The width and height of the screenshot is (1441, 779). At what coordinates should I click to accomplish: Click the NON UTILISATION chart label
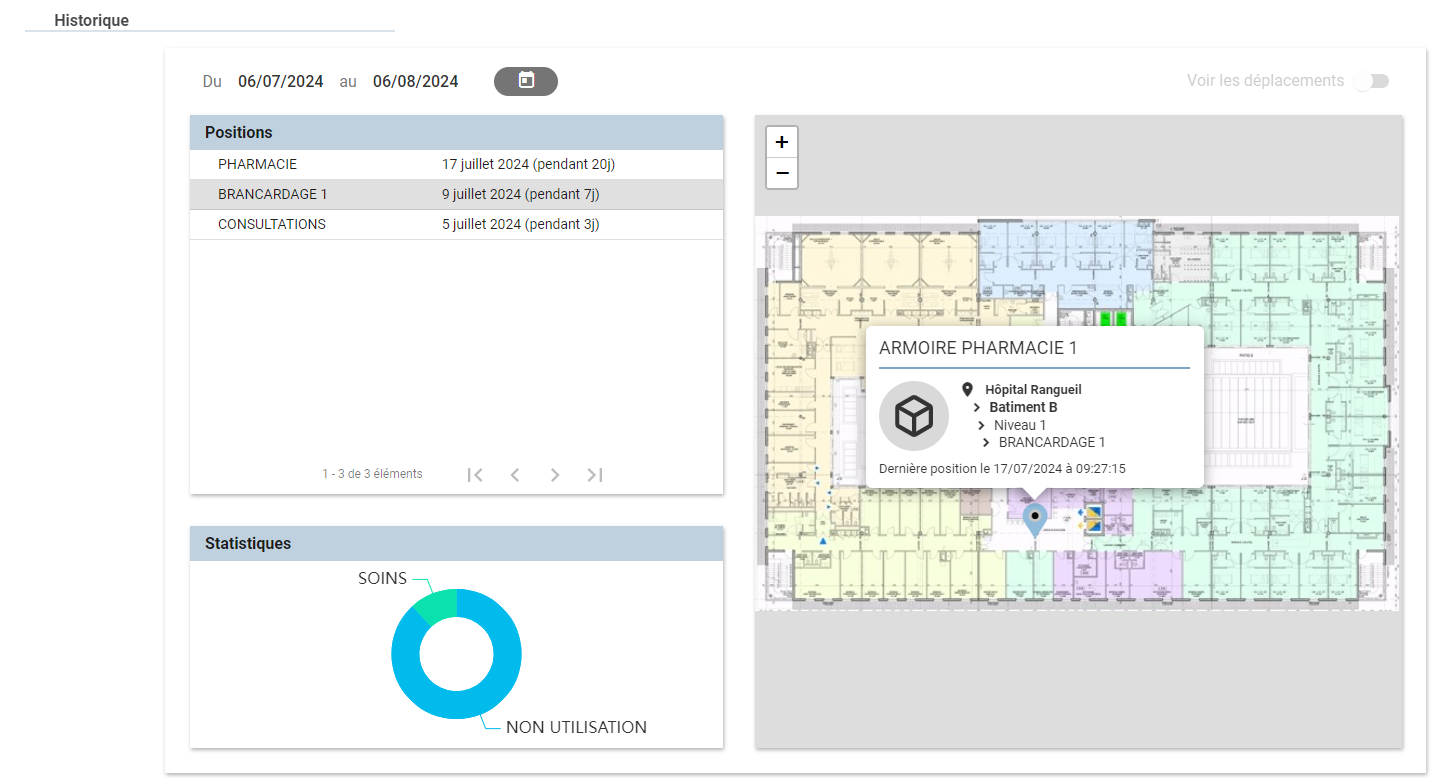pyautogui.click(x=576, y=727)
